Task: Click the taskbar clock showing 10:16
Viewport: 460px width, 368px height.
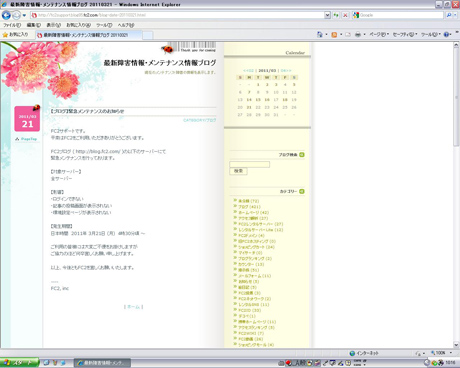Action: (450, 362)
